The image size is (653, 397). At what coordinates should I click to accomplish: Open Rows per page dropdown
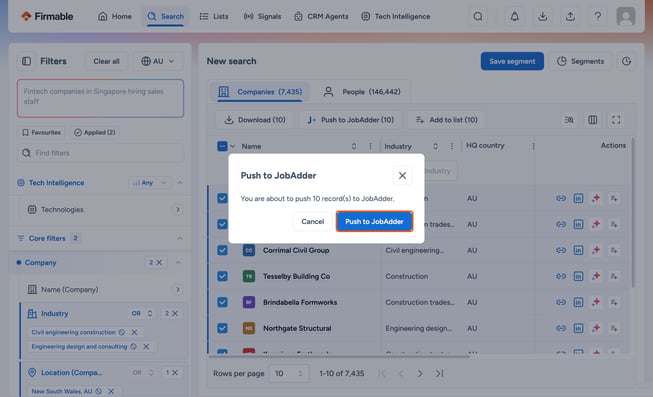(x=289, y=373)
